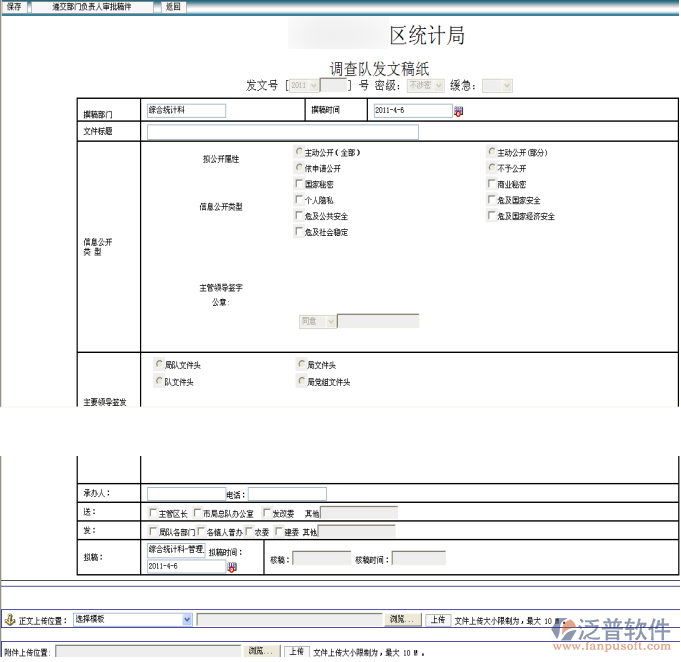The width and height of the screenshot is (681, 662).
Task: Click the 返回 button
Action: coord(173,7)
